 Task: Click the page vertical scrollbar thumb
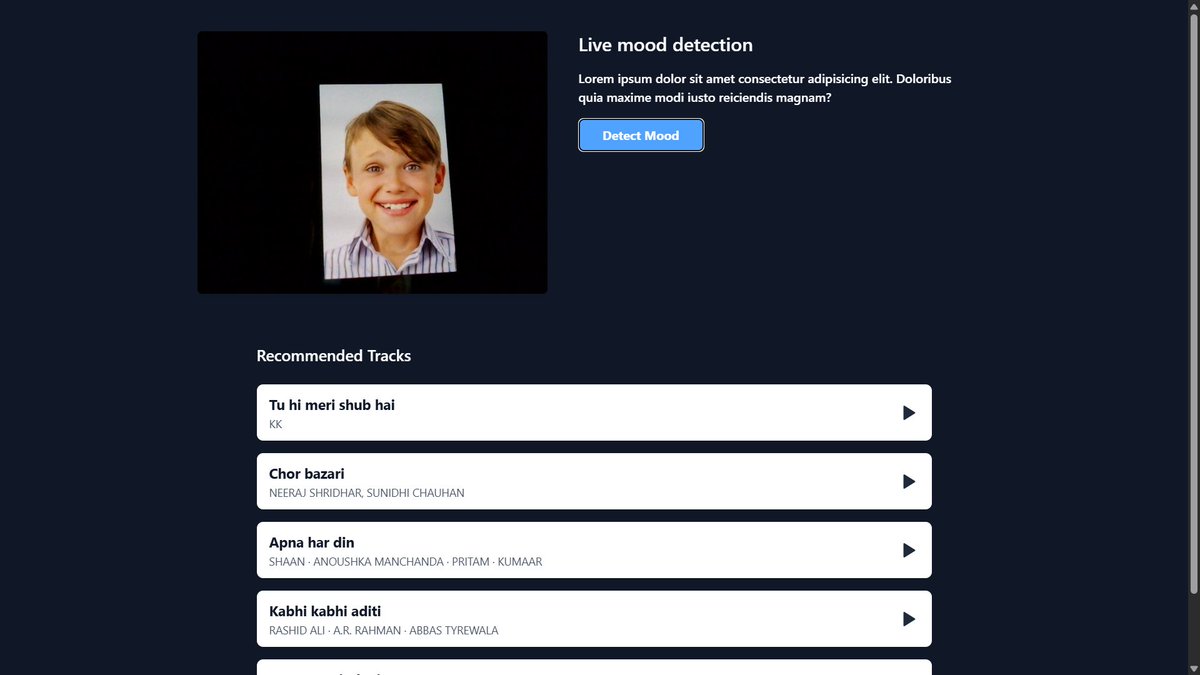[1192, 305]
